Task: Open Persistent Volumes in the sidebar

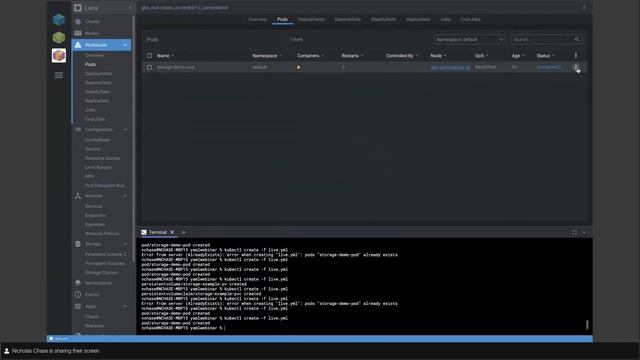Action: pyautogui.click(x=105, y=264)
